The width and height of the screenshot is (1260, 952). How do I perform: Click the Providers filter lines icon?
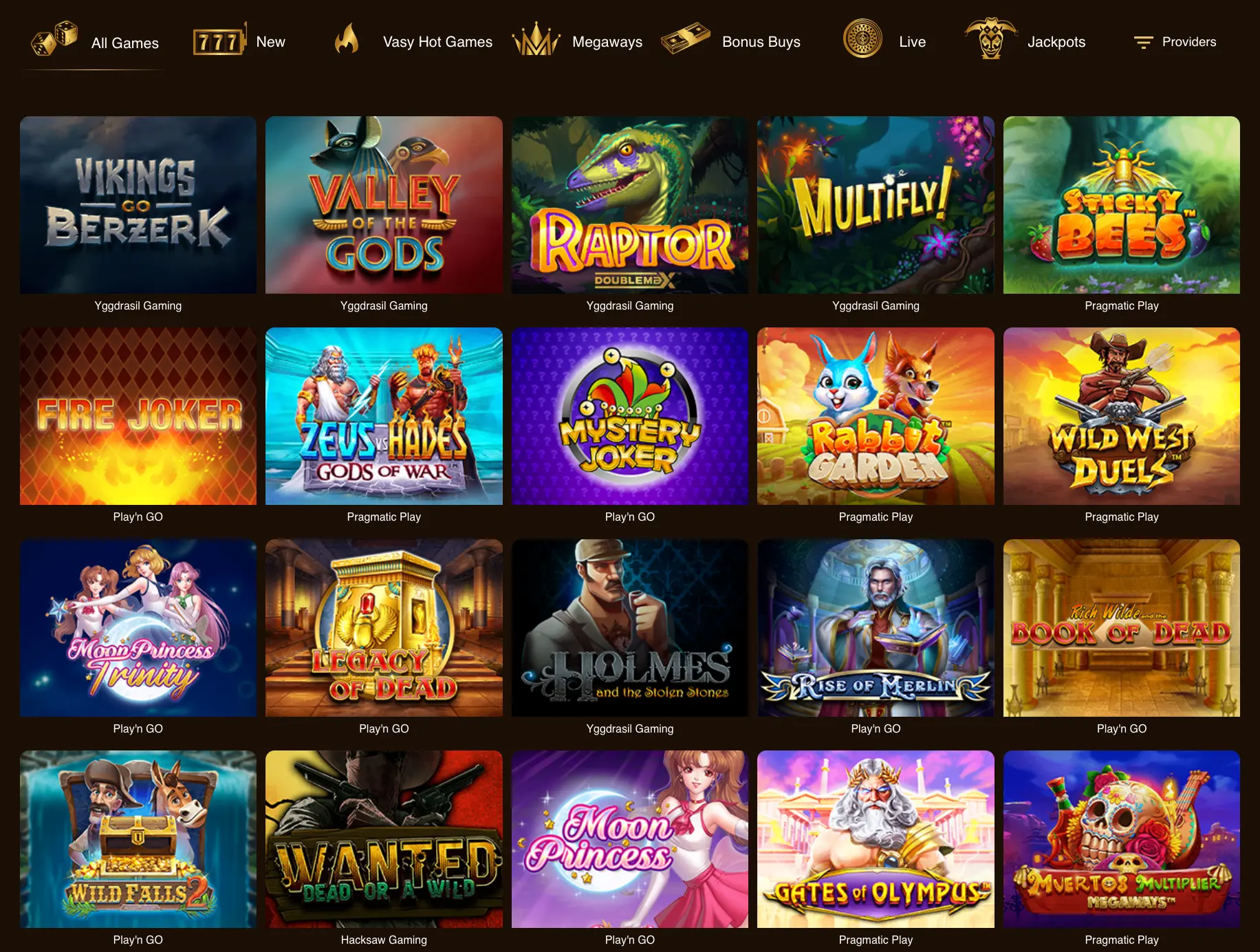pyautogui.click(x=1143, y=43)
